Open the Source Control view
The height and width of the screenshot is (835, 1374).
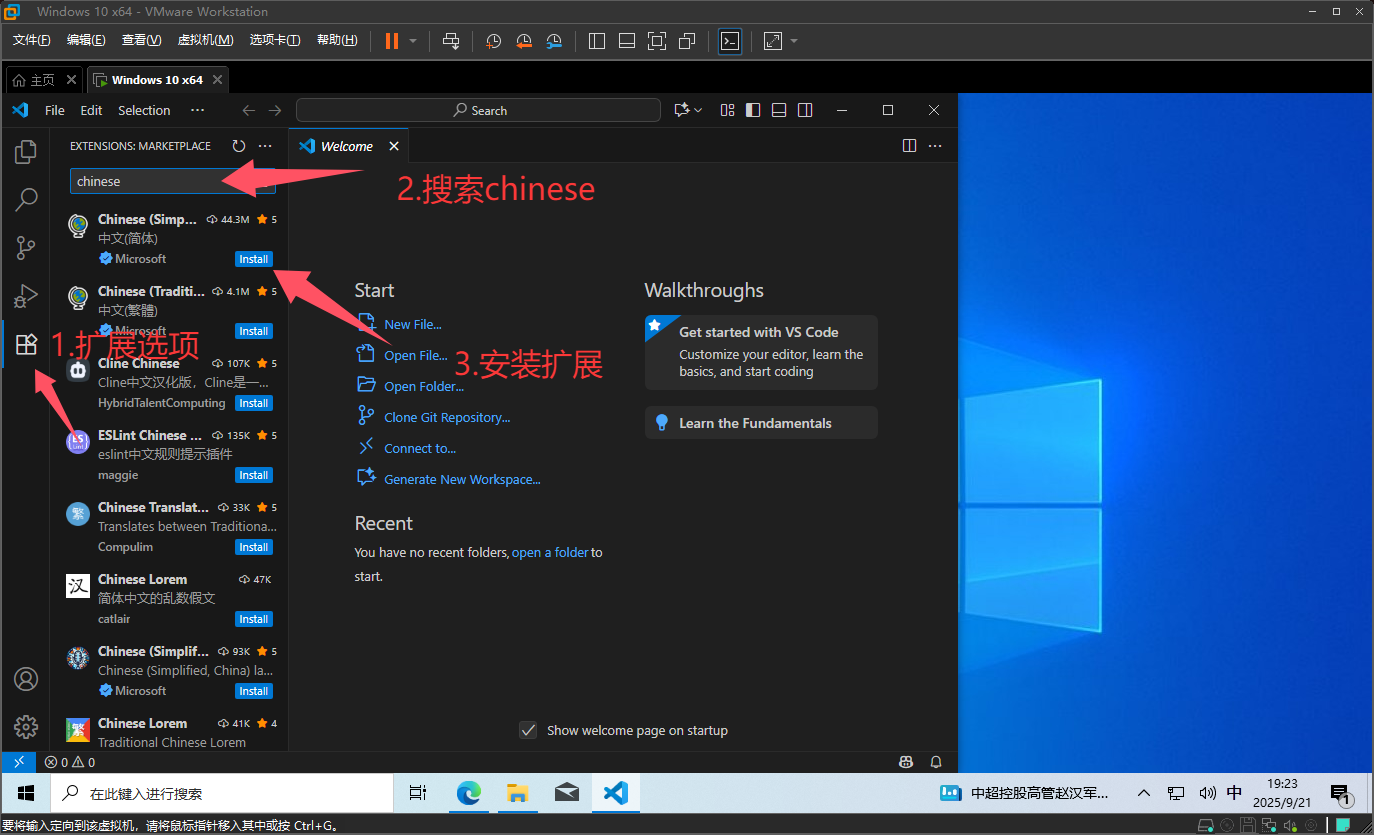(x=26, y=248)
